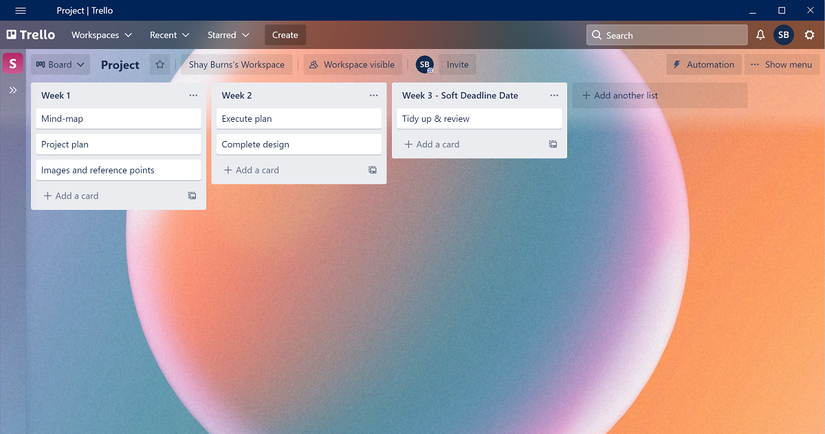Click the pink S workspace icon
Screen dimensions: 825x434
click(x=13, y=64)
